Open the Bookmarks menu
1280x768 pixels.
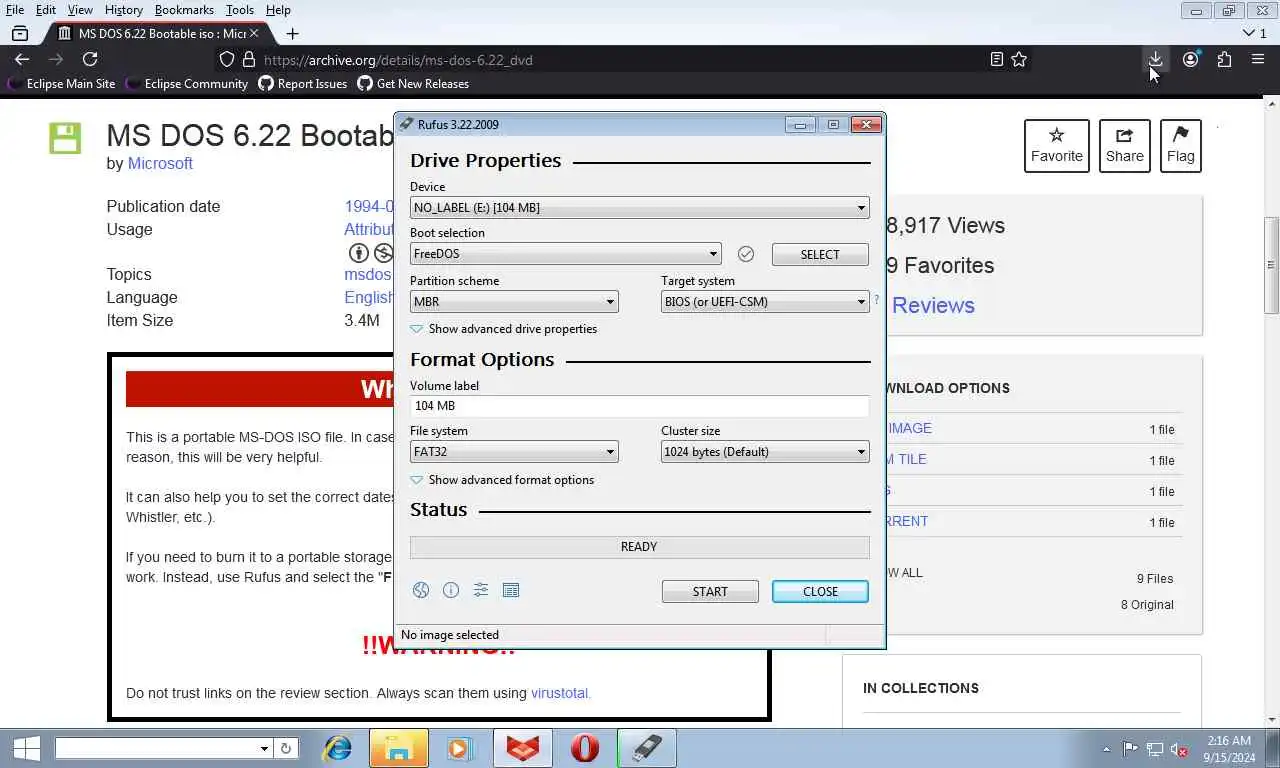tap(184, 10)
